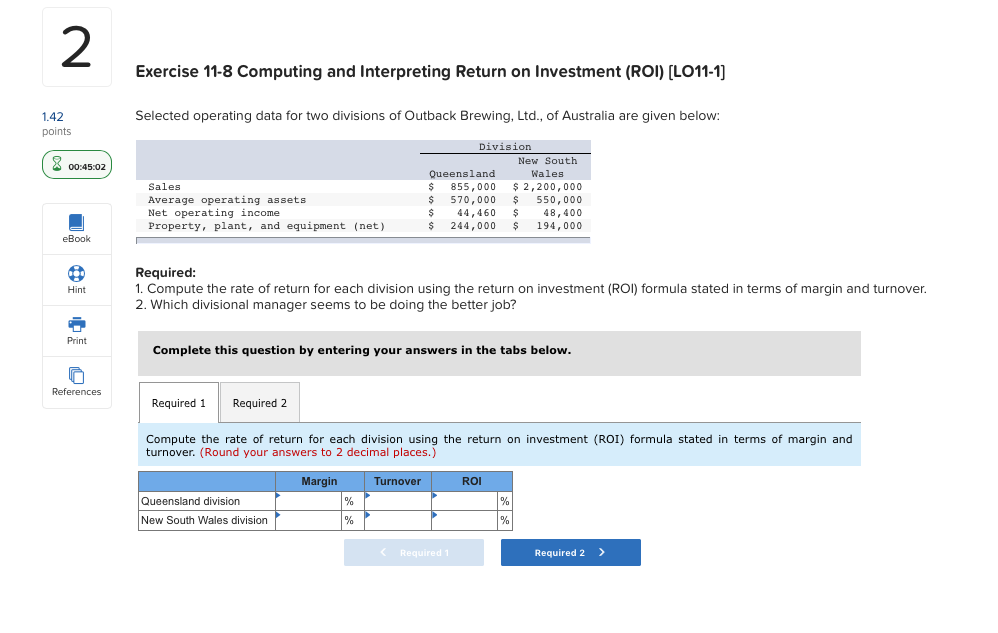Click the disabled Required 1 back button
The height and width of the screenshot is (633, 998).
point(413,552)
